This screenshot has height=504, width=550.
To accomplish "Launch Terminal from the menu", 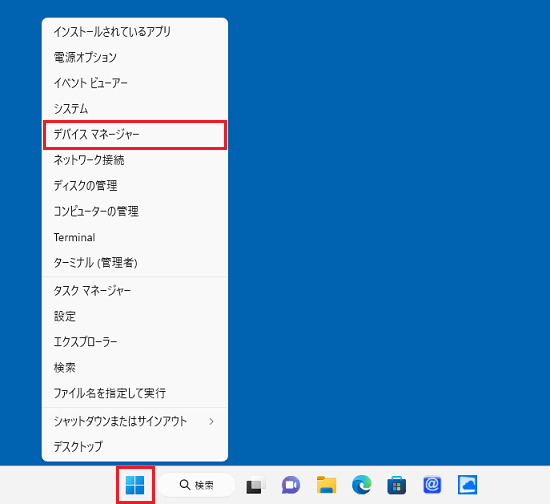I will click(x=135, y=237).
